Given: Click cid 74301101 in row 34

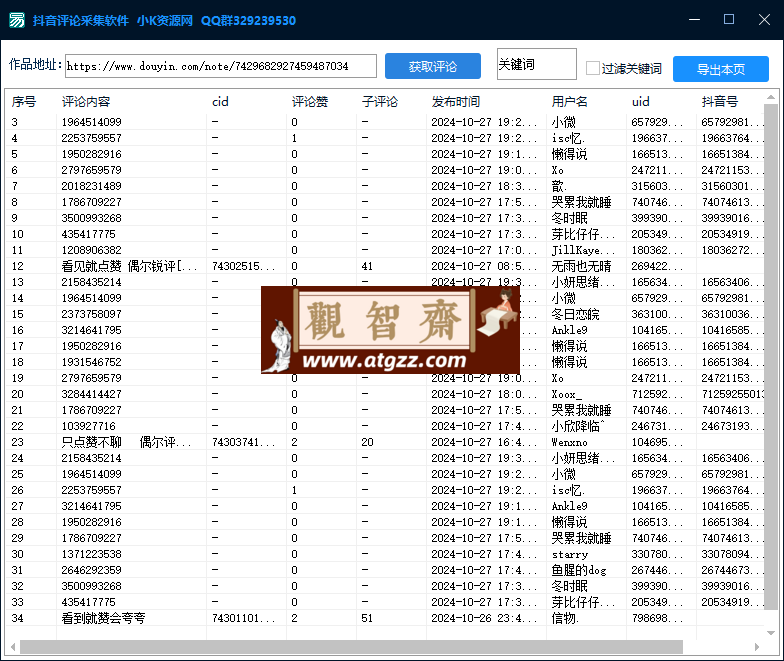Looking at the screenshot, I should (244, 618).
